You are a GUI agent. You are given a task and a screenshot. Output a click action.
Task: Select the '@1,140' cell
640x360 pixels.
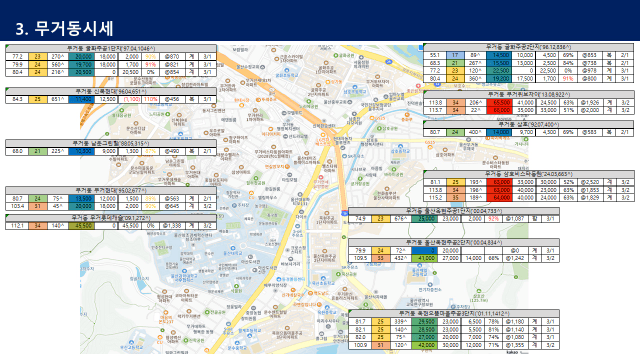coord(515,329)
